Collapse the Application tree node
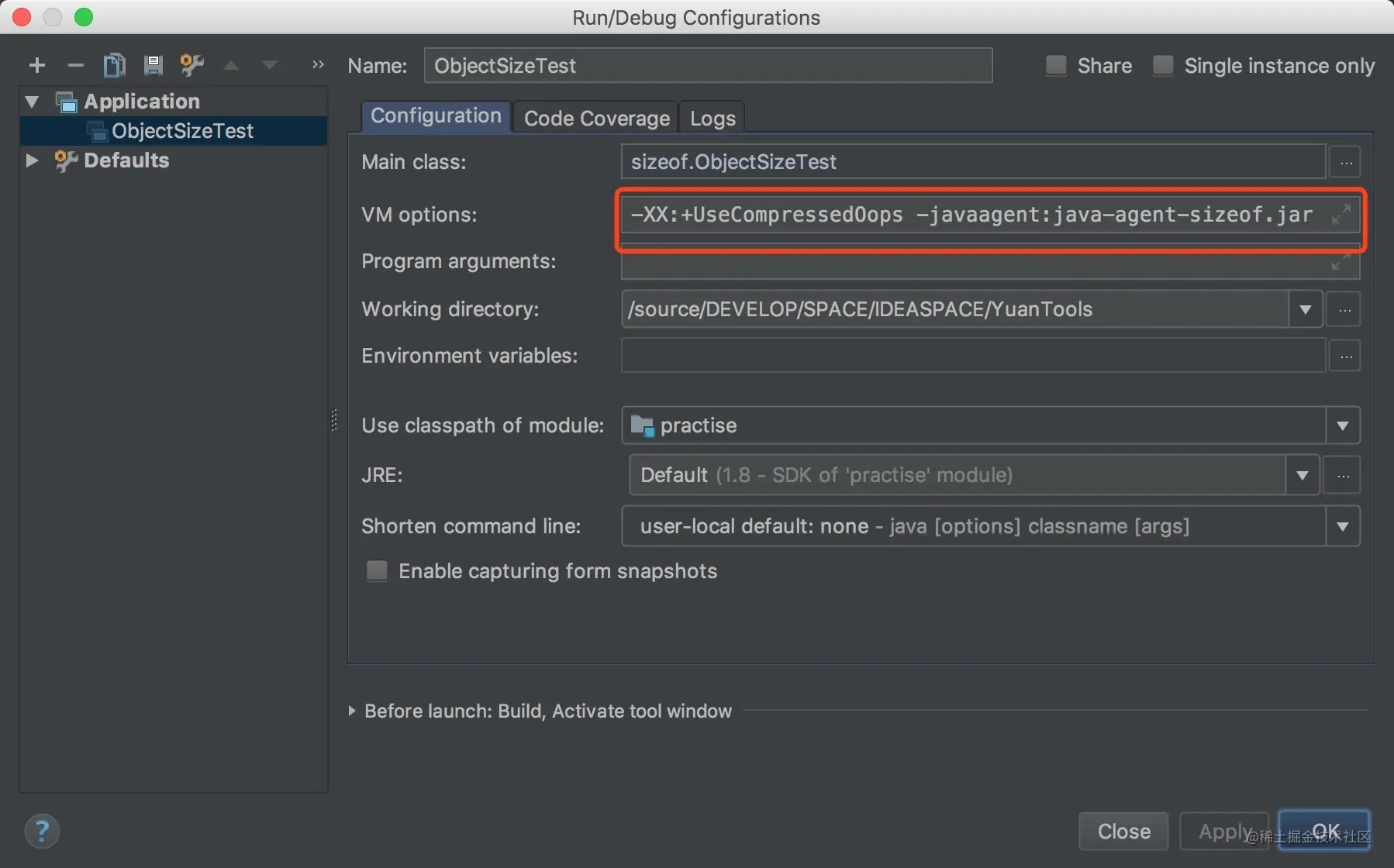This screenshot has height=868, width=1394. (x=33, y=102)
